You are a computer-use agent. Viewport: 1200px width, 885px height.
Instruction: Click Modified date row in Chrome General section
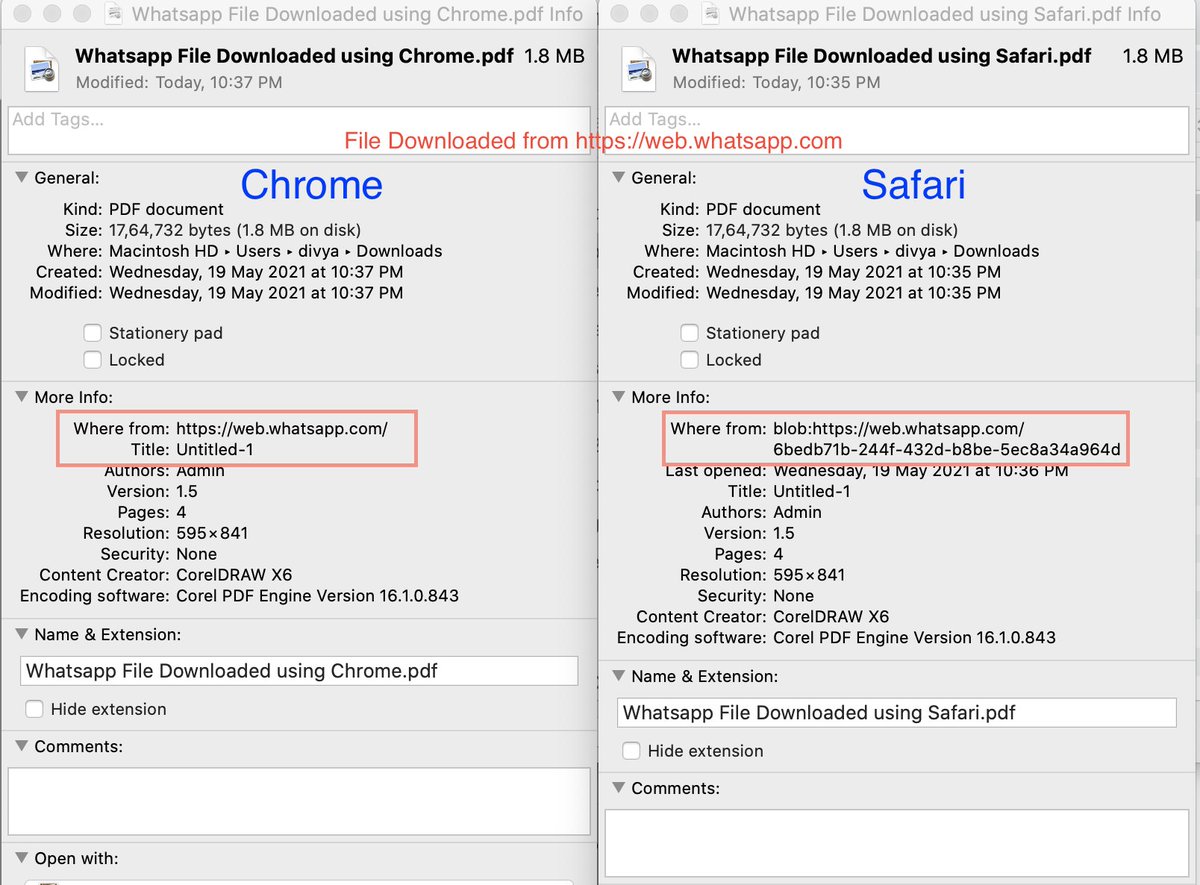[217, 293]
